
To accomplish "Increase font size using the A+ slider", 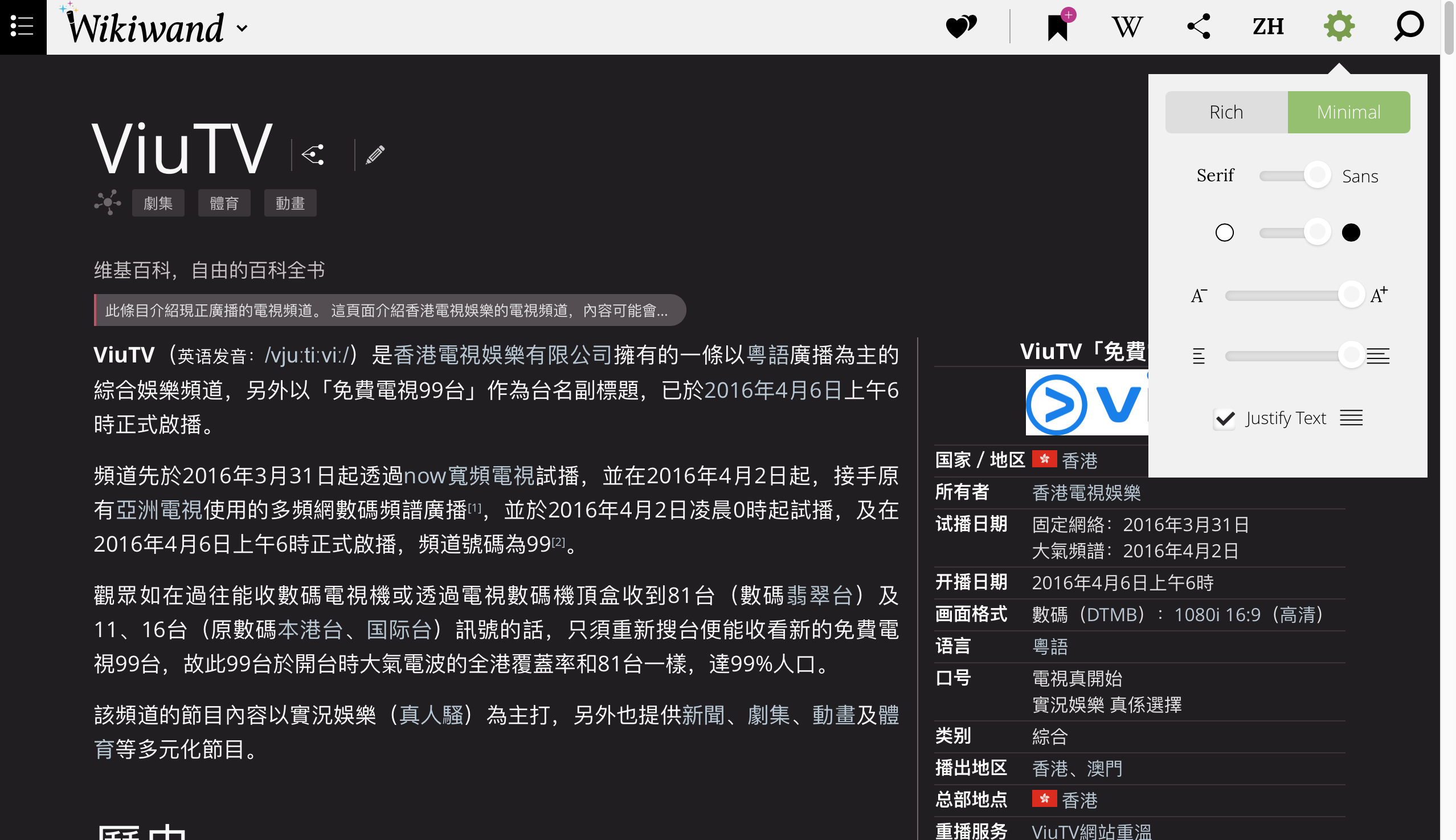I will point(1379,294).
